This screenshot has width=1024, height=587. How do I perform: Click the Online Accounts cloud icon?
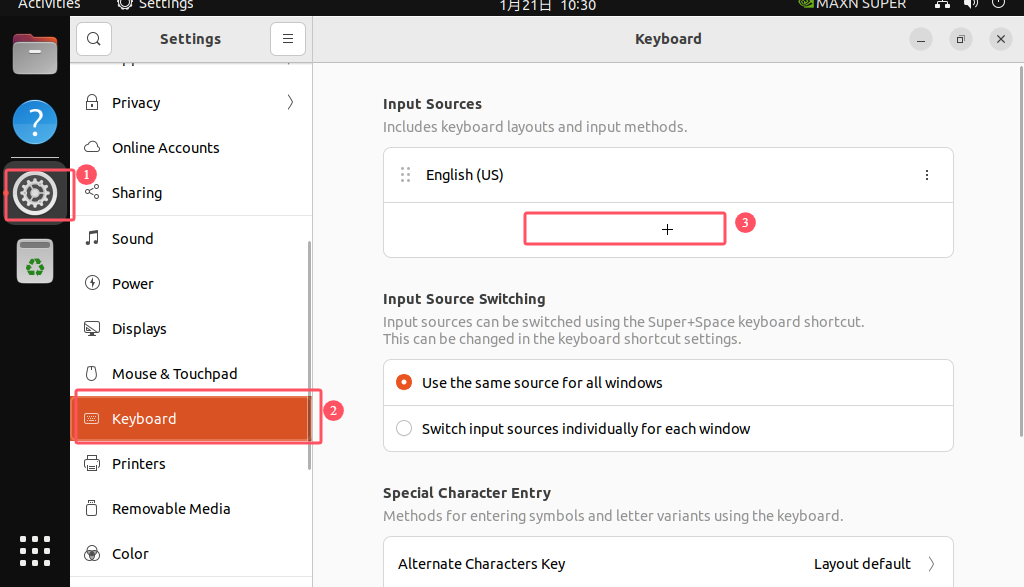click(x=92, y=147)
